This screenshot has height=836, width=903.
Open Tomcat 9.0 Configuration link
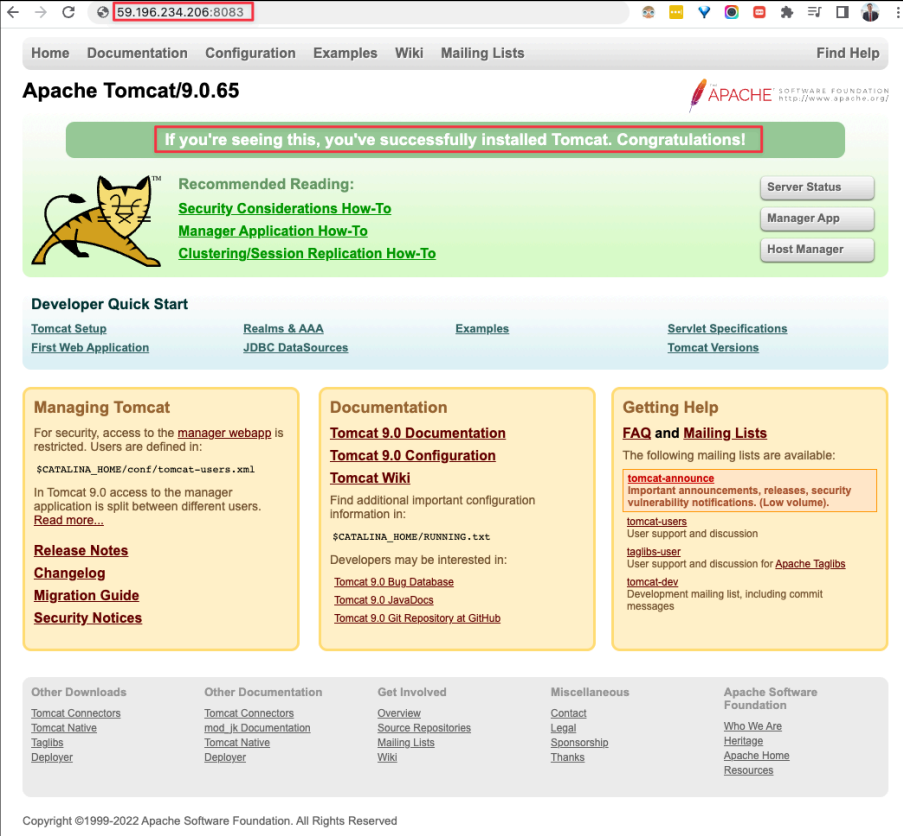tap(412, 455)
